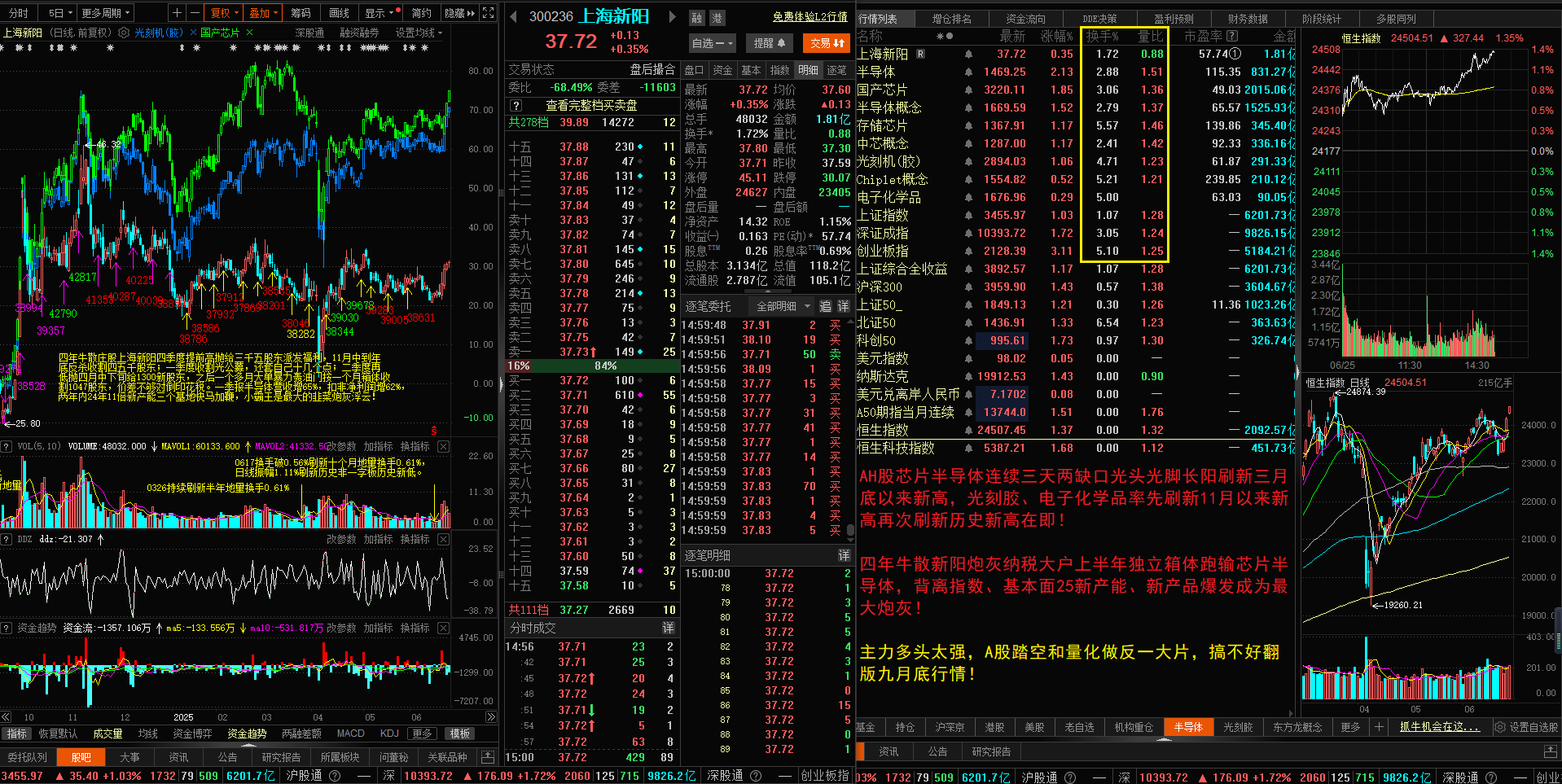Select 存储芯片 row in list
1562x784 pixels.
point(1076,125)
